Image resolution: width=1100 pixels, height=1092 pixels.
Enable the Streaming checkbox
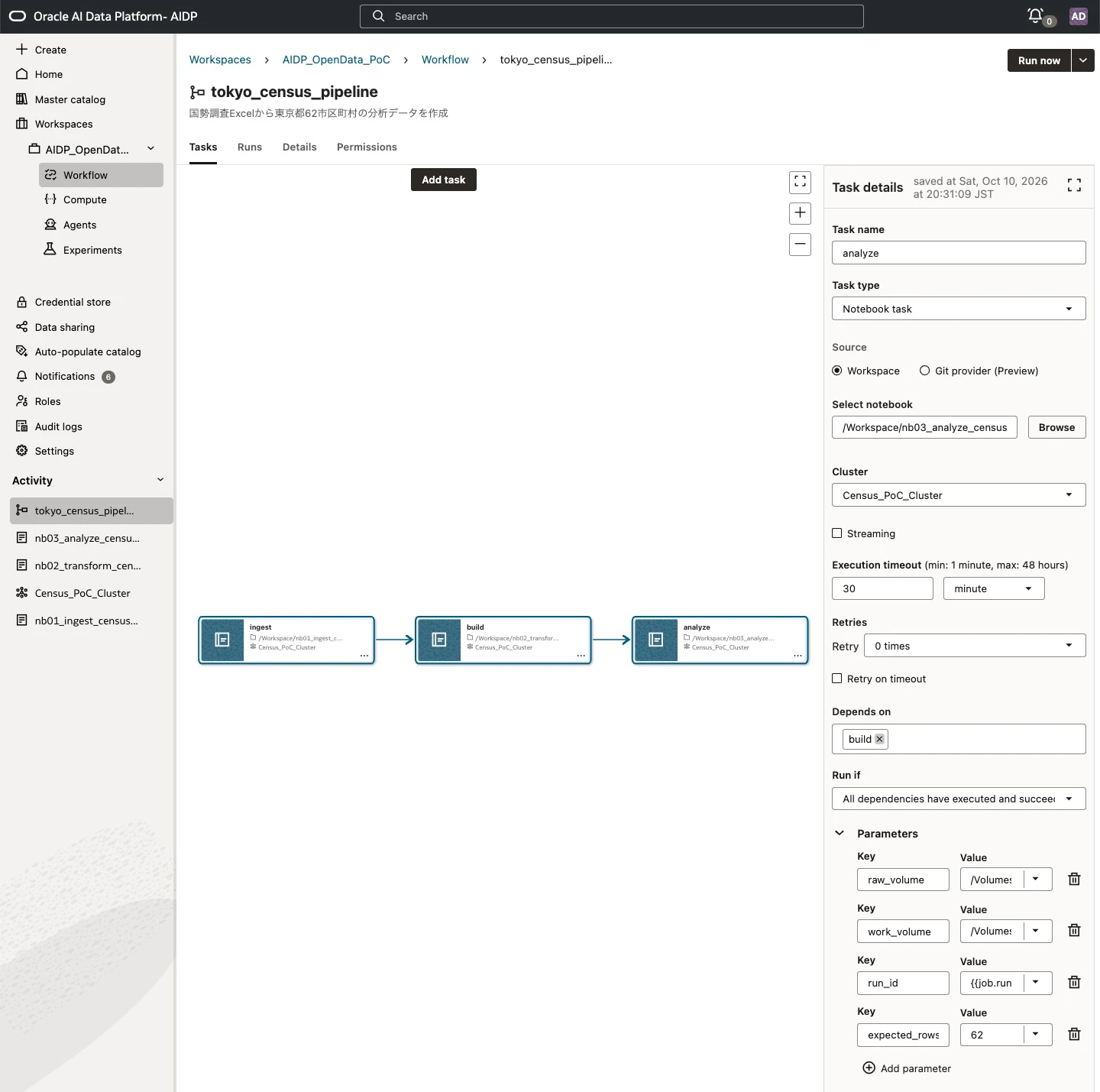[x=837, y=533]
